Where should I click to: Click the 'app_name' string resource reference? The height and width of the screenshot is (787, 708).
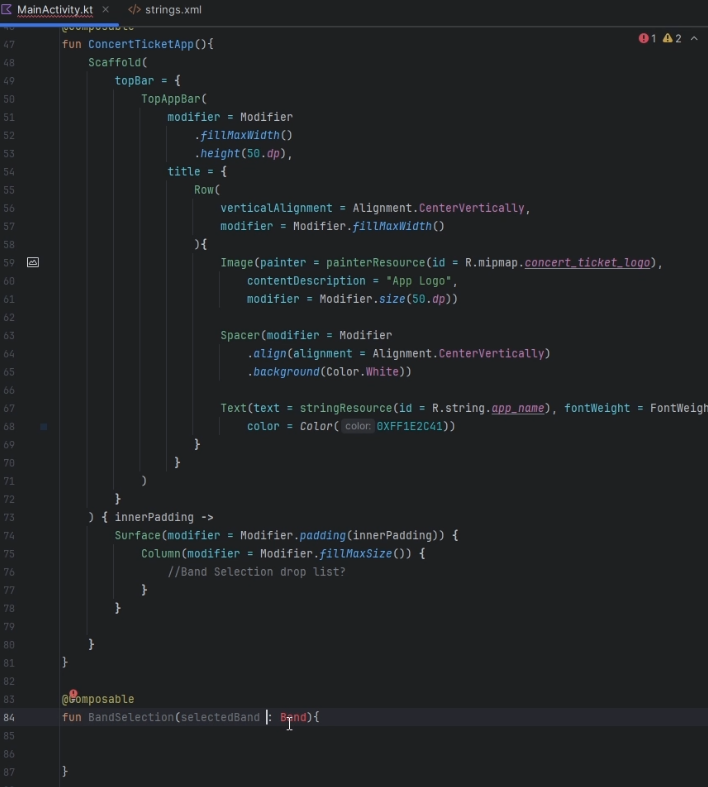click(517, 408)
